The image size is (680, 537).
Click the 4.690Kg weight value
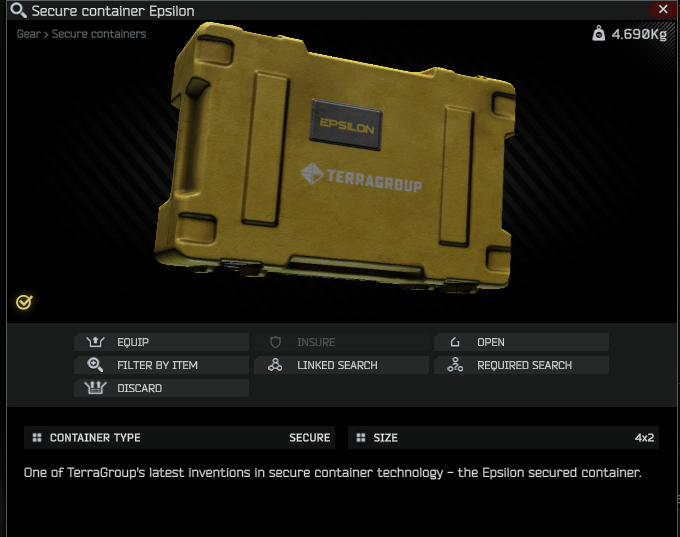(639, 34)
